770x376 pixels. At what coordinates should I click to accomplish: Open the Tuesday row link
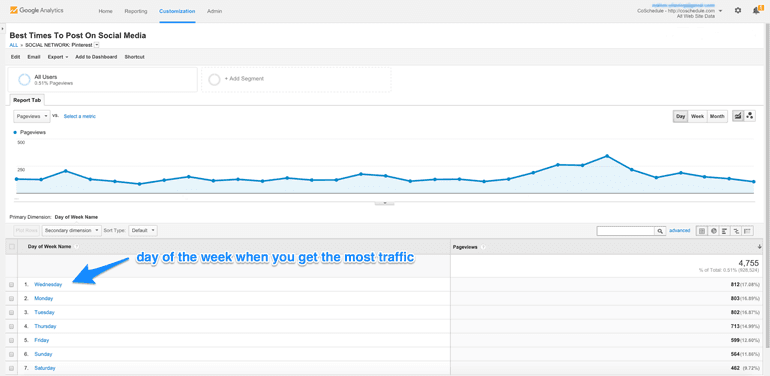click(44, 312)
